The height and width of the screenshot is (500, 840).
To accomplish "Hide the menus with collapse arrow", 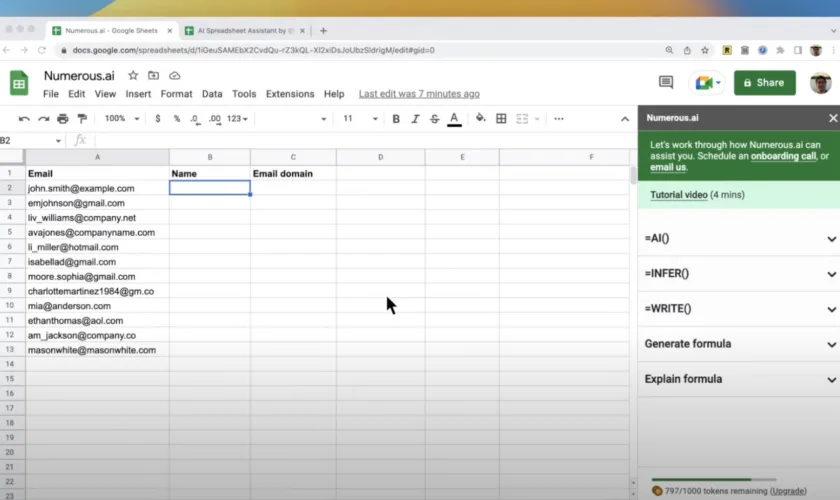I will 625,119.
